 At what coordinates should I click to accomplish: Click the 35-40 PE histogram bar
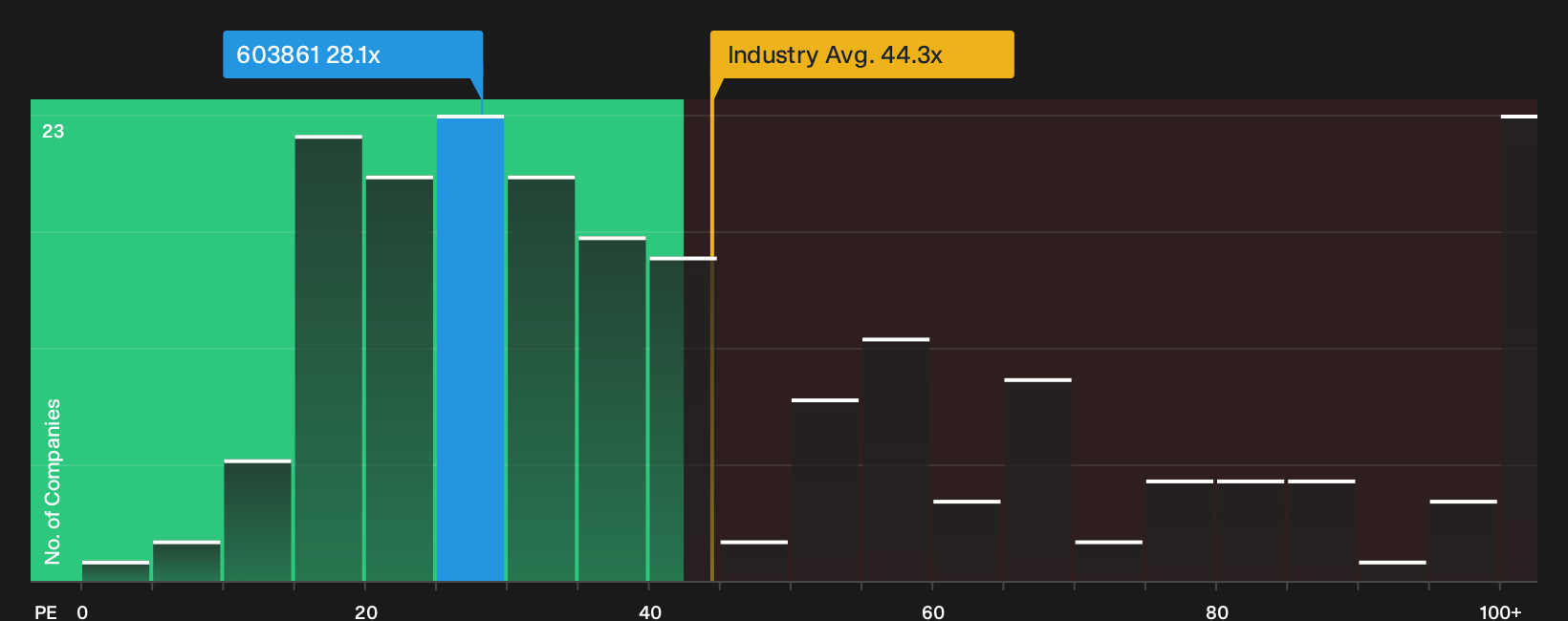tap(612, 409)
